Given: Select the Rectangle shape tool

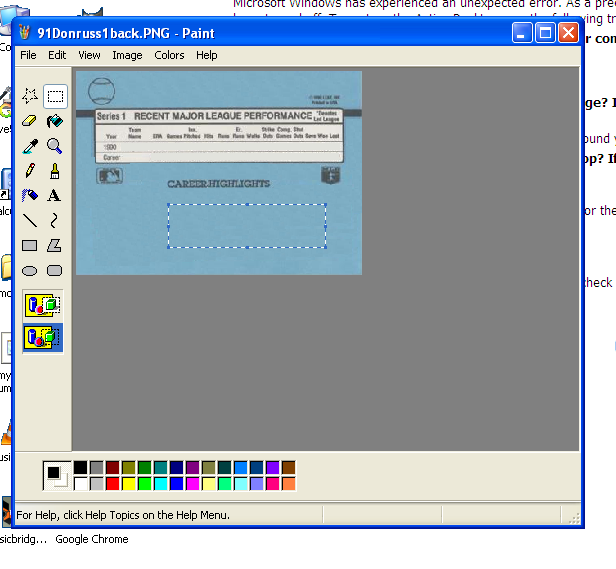Looking at the screenshot, I should (x=30, y=246).
